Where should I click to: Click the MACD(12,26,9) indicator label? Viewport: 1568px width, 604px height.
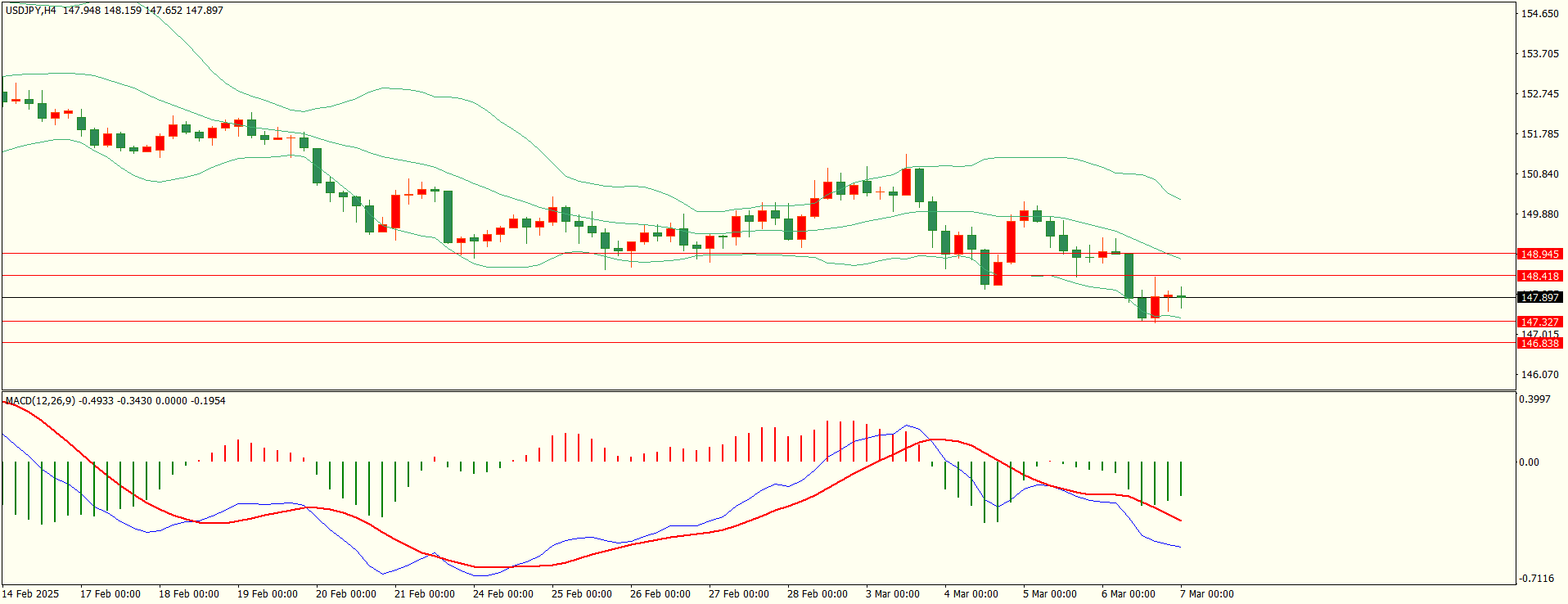point(40,401)
